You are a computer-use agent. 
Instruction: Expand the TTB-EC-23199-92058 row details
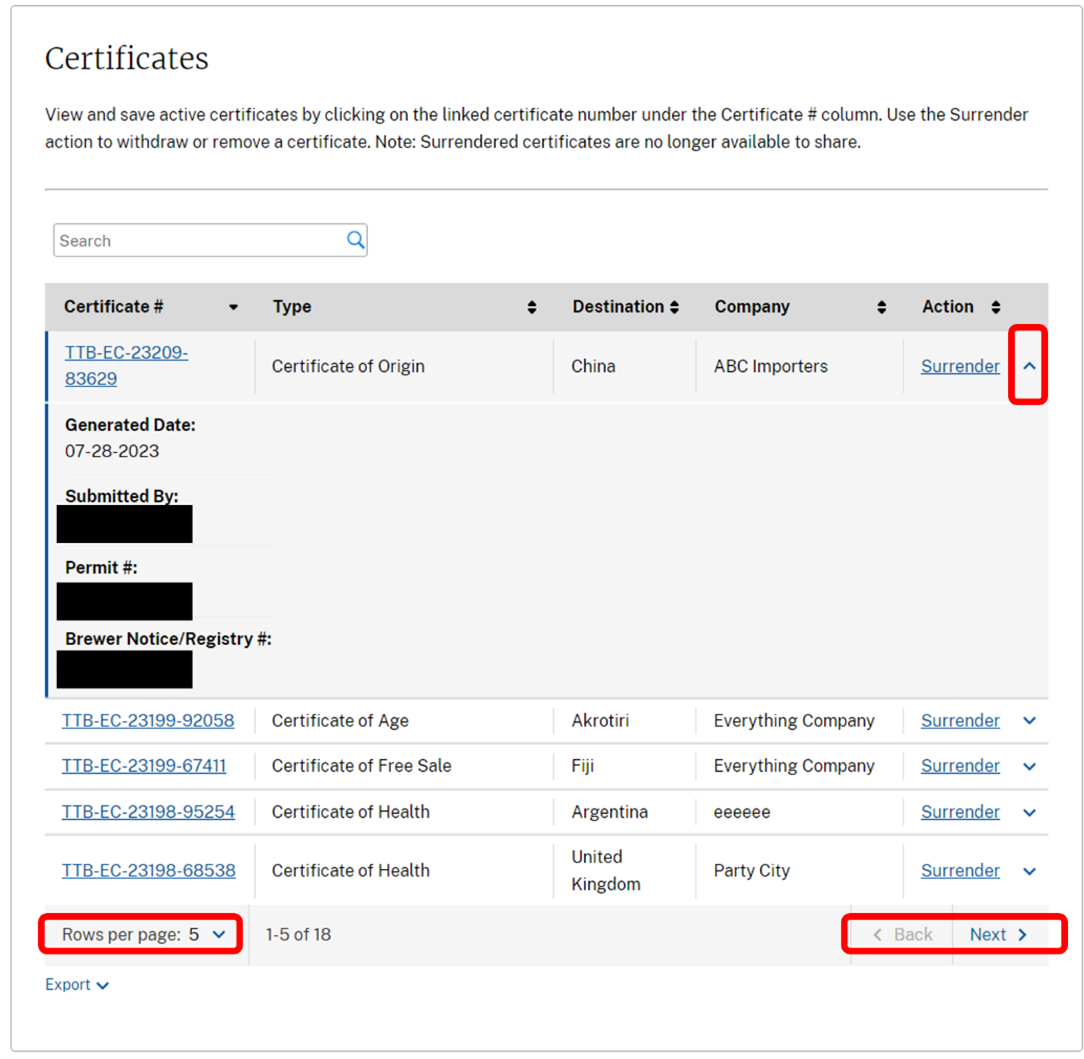tap(1029, 720)
